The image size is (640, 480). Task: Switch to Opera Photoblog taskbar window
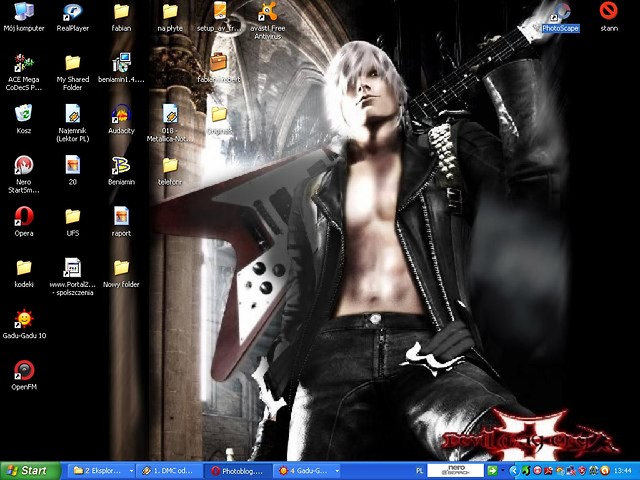[x=238, y=471]
